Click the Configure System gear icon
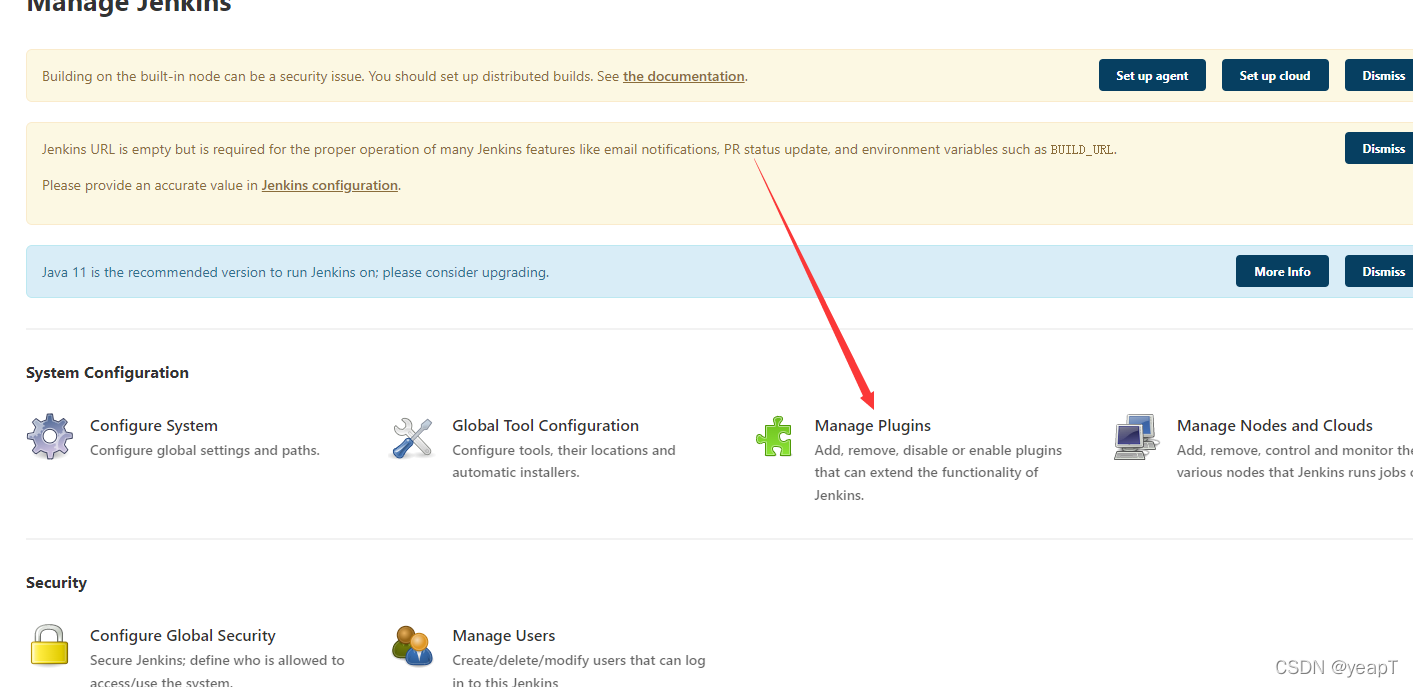Image resolution: width=1413 pixels, height=687 pixels. (50, 437)
